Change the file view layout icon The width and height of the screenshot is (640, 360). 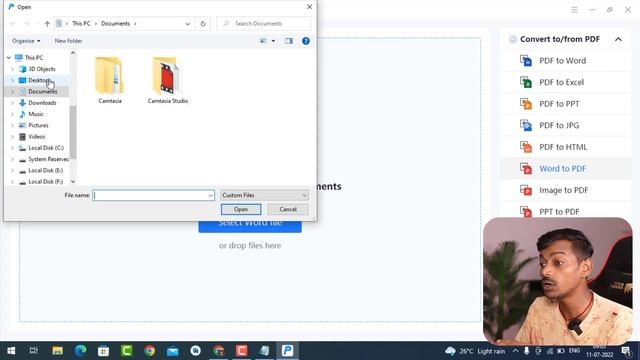coord(263,41)
